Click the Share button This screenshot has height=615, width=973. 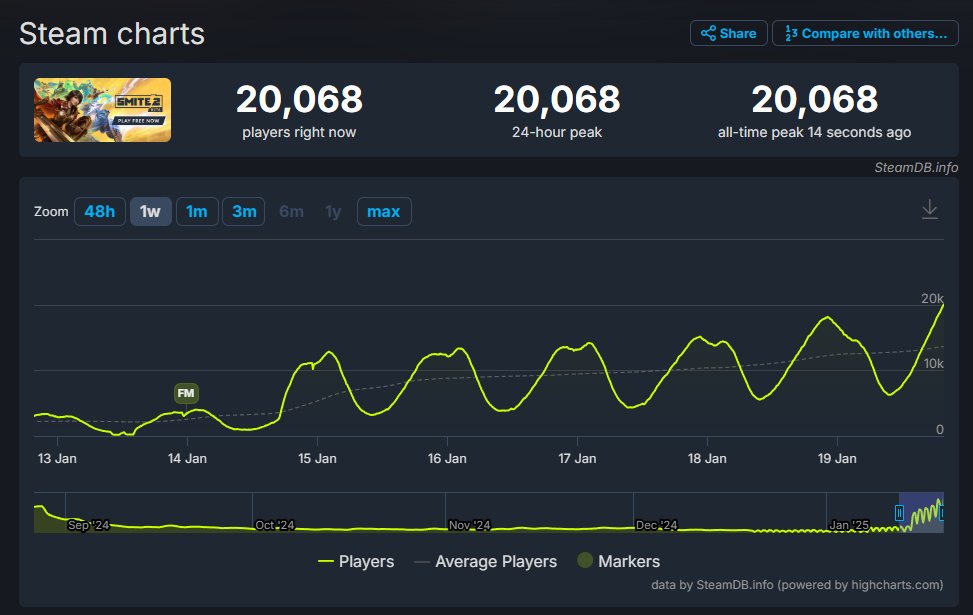pyautogui.click(x=729, y=34)
